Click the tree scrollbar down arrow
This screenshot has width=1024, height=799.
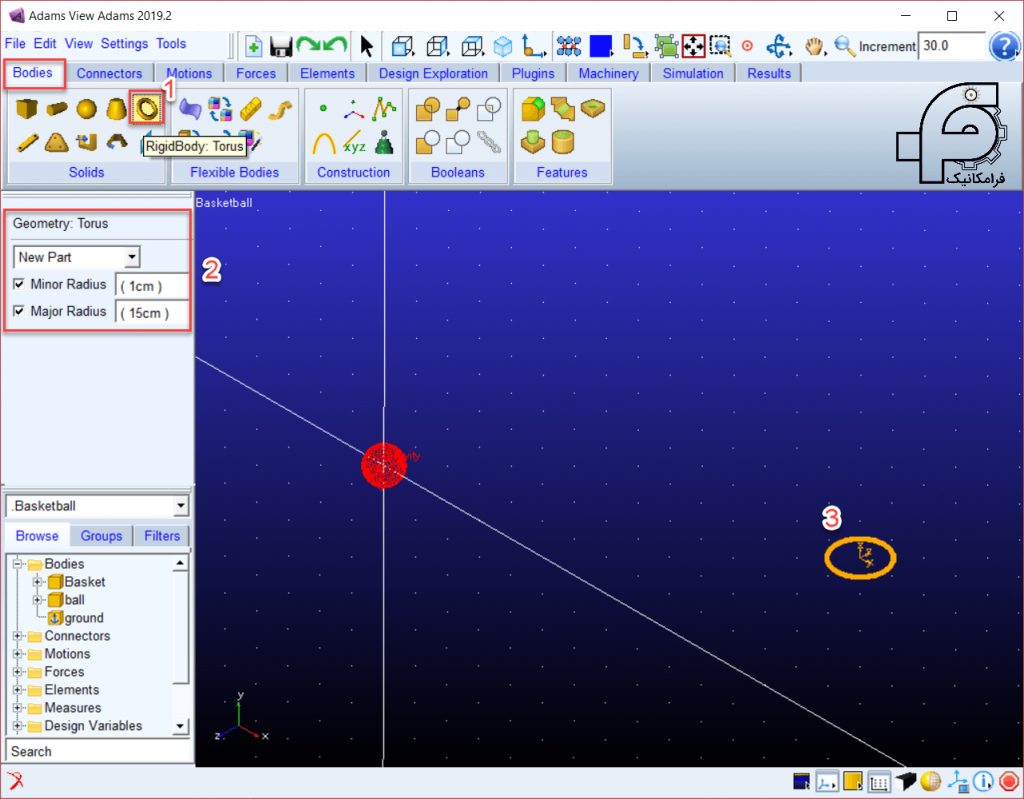coord(180,726)
